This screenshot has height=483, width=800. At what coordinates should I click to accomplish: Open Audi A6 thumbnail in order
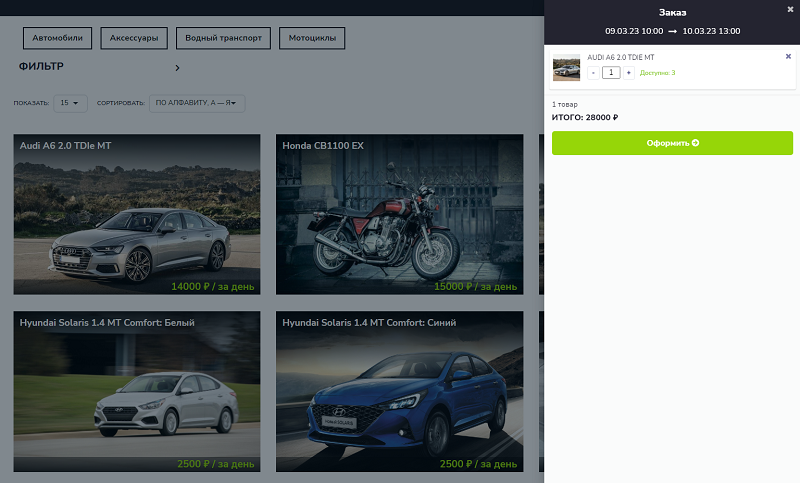click(566, 68)
